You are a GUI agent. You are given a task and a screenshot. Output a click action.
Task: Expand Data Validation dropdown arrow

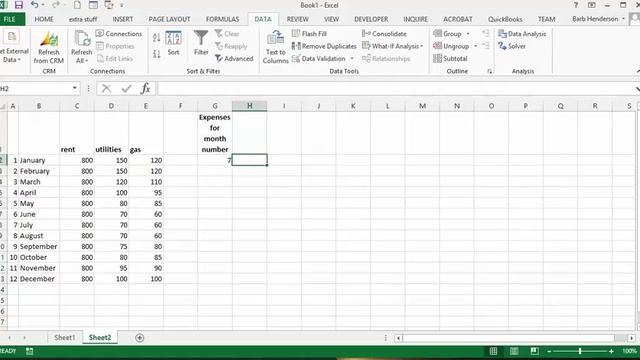pos(352,58)
